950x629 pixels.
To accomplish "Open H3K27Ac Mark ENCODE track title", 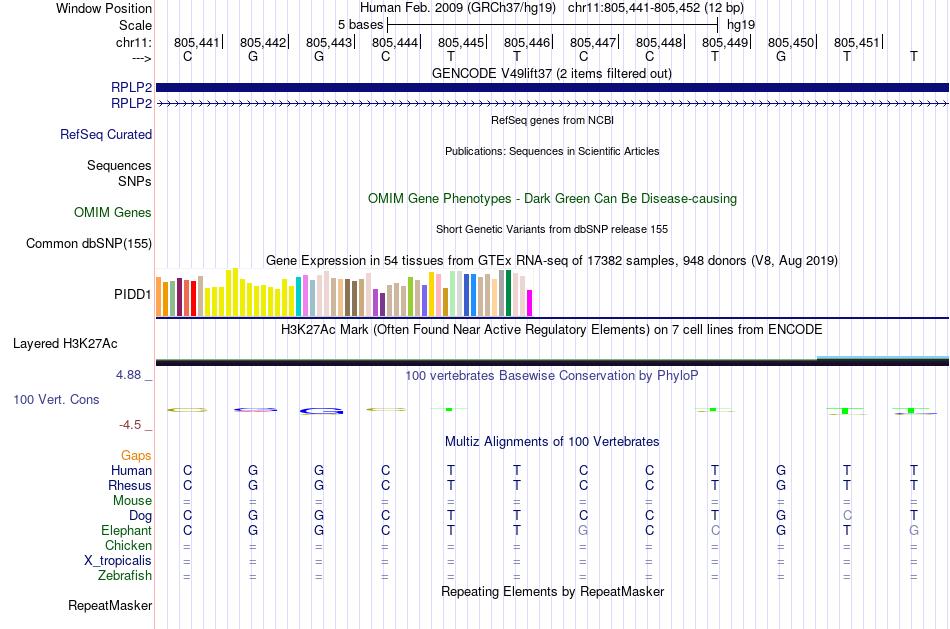I will pos(552,330).
